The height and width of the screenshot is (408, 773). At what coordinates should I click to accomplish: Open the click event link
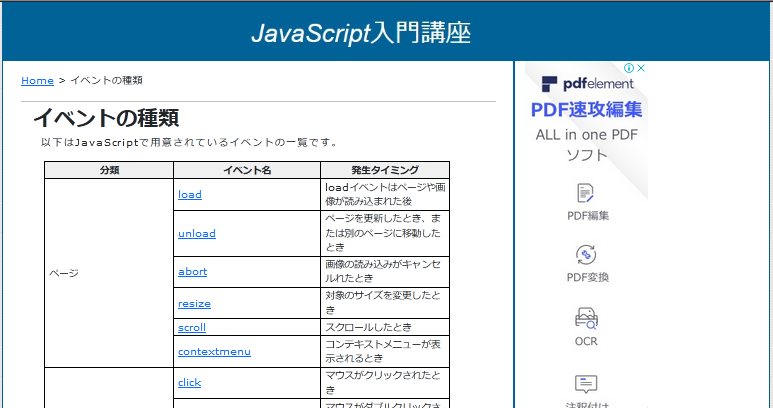click(189, 382)
